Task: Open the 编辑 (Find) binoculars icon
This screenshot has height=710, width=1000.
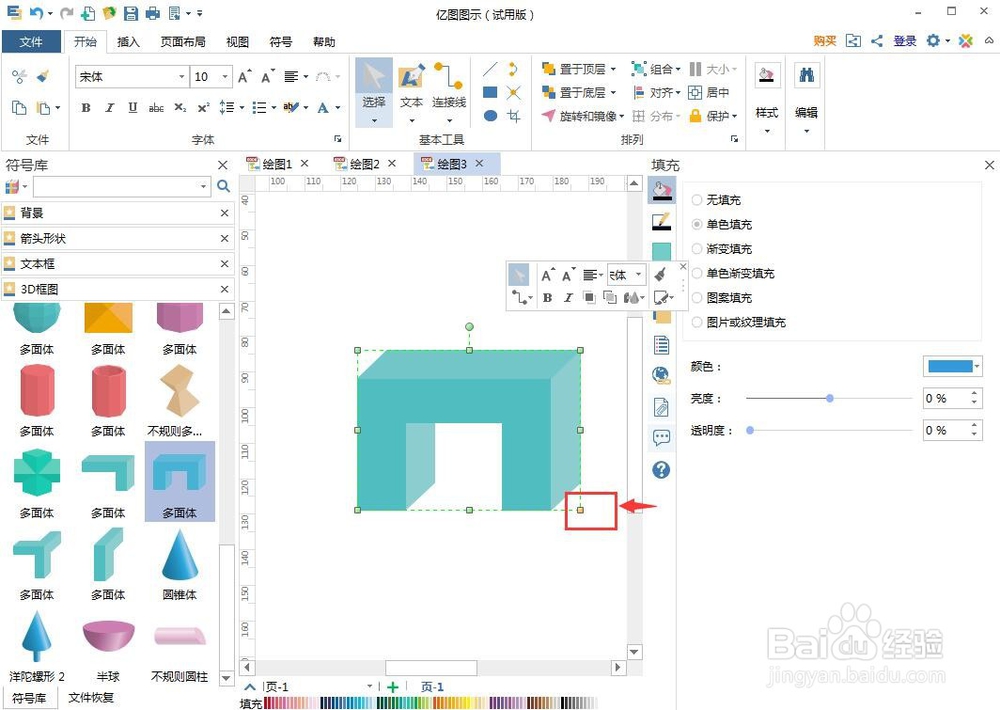Action: pyautogui.click(x=806, y=75)
